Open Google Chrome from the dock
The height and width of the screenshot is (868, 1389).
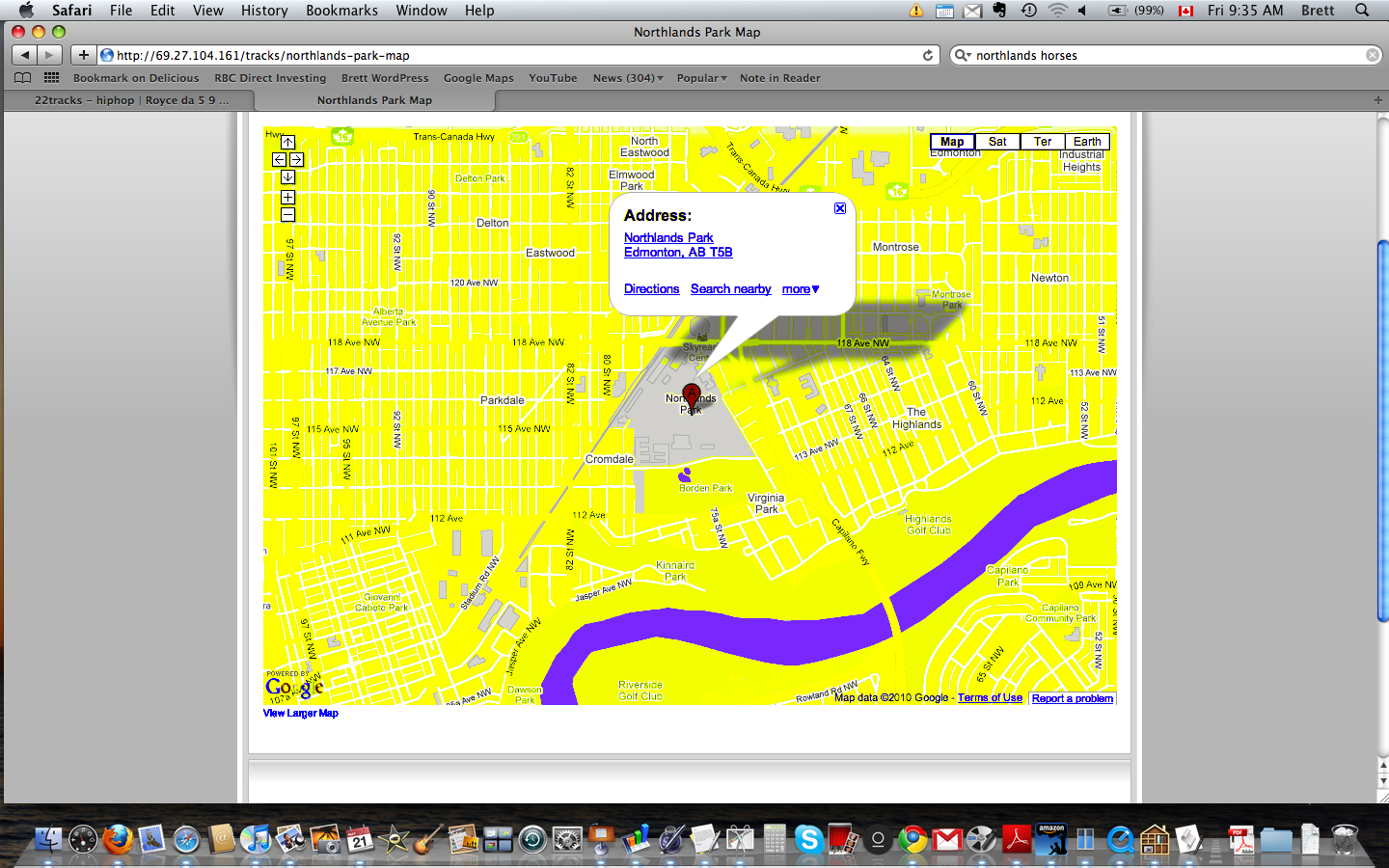click(x=912, y=839)
